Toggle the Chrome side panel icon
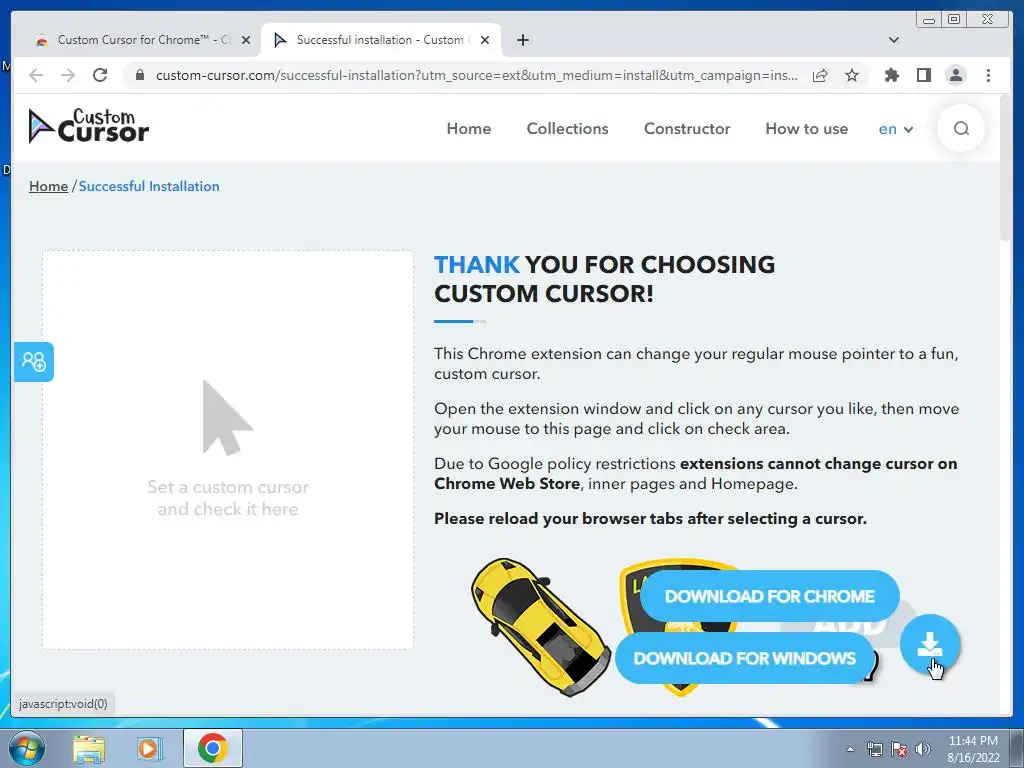The height and width of the screenshot is (768, 1024). click(923, 75)
